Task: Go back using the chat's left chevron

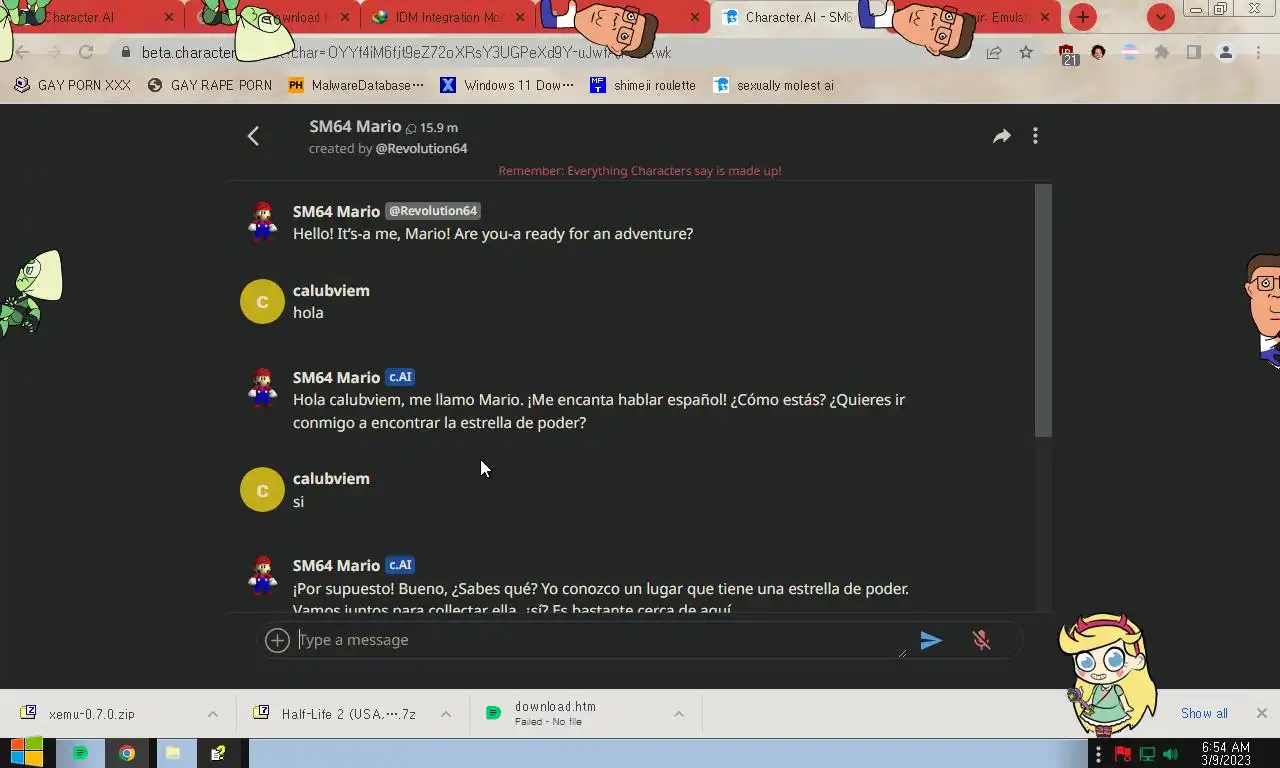Action: (253, 136)
